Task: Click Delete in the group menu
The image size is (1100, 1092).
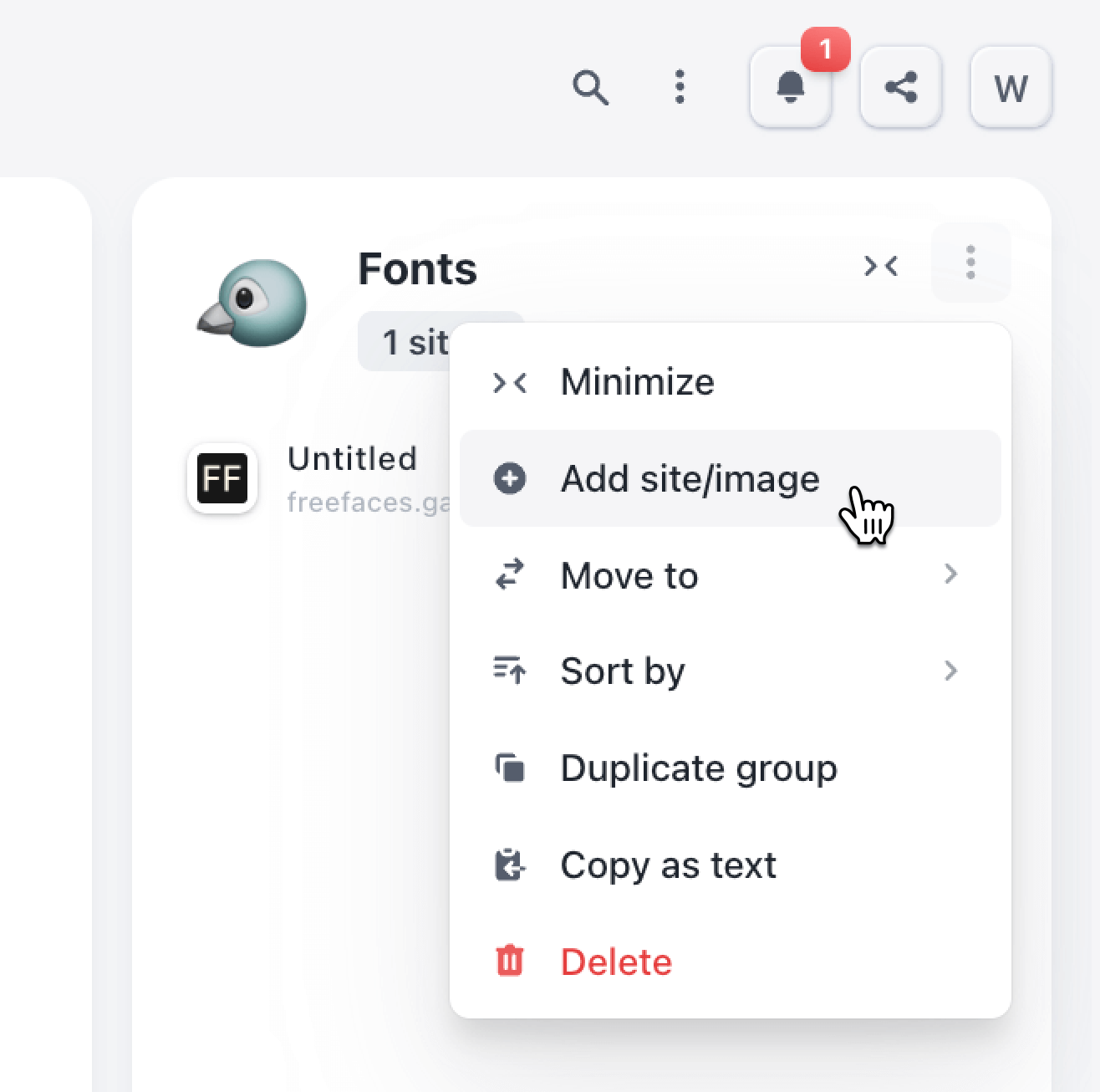Action: point(731,962)
